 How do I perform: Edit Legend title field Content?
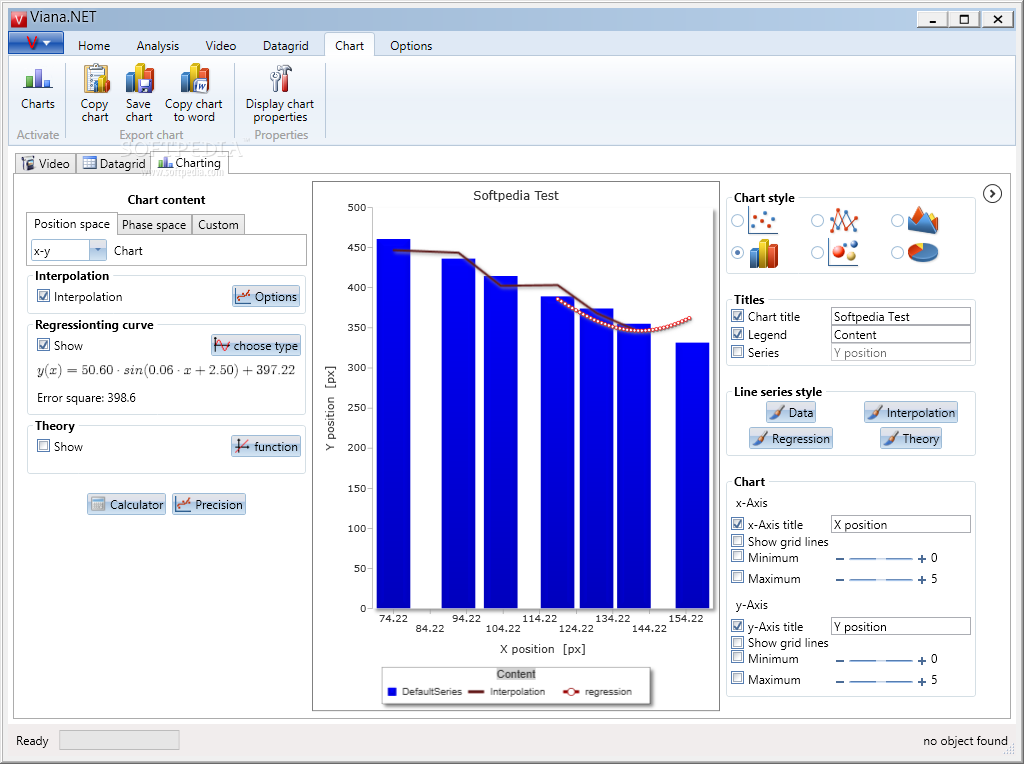901,335
